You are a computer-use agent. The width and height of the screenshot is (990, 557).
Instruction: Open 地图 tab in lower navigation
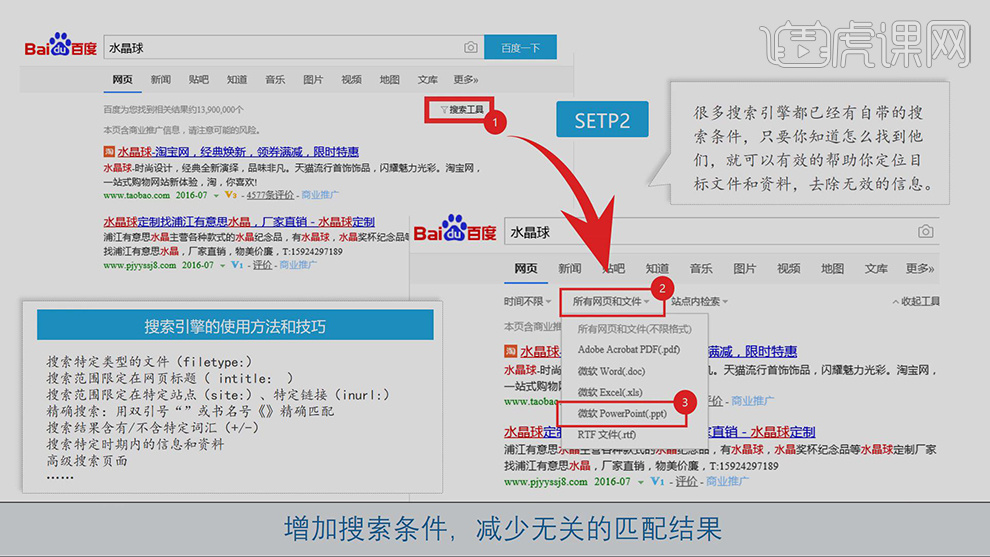click(832, 269)
